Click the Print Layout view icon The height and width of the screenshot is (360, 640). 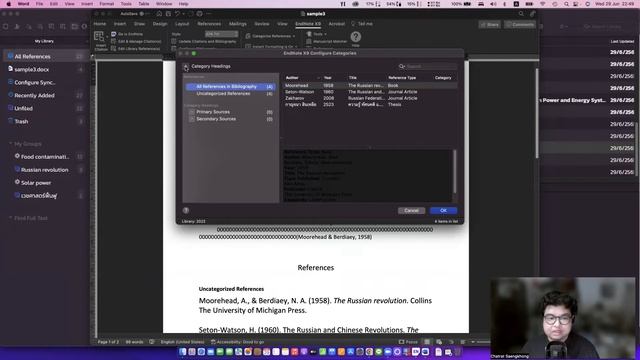tap(427, 342)
